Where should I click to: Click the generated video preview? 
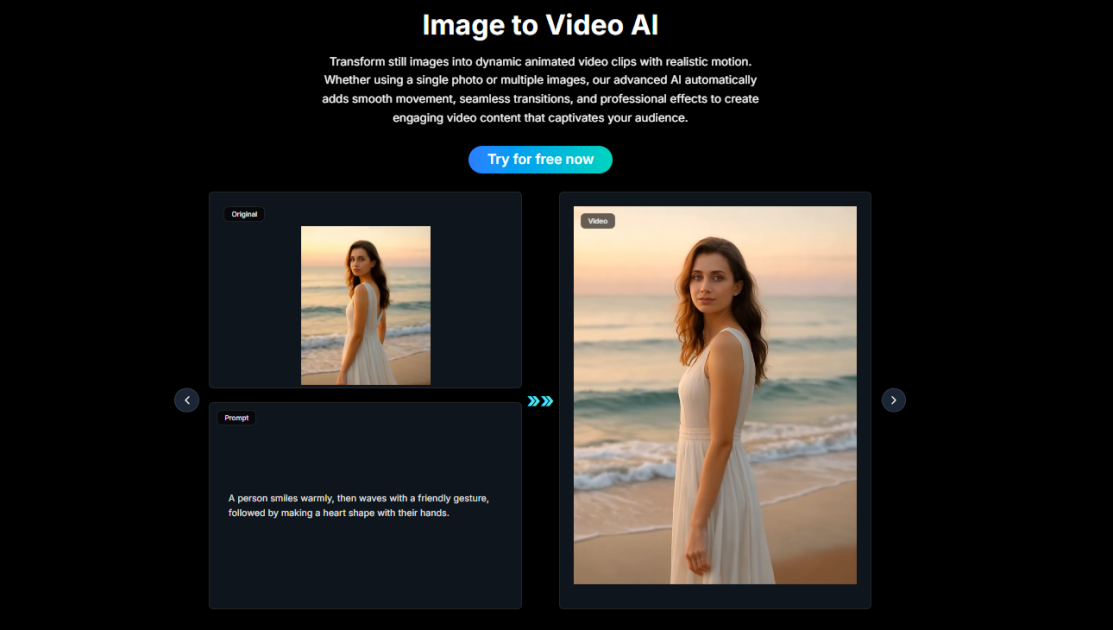click(715, 394)
